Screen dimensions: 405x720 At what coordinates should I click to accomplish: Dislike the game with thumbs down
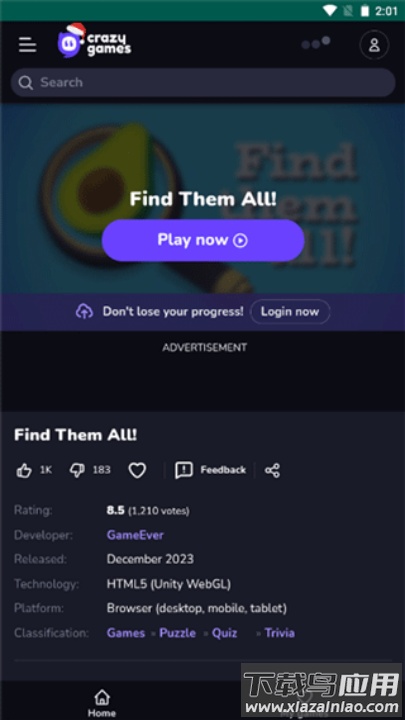[77, 470]
